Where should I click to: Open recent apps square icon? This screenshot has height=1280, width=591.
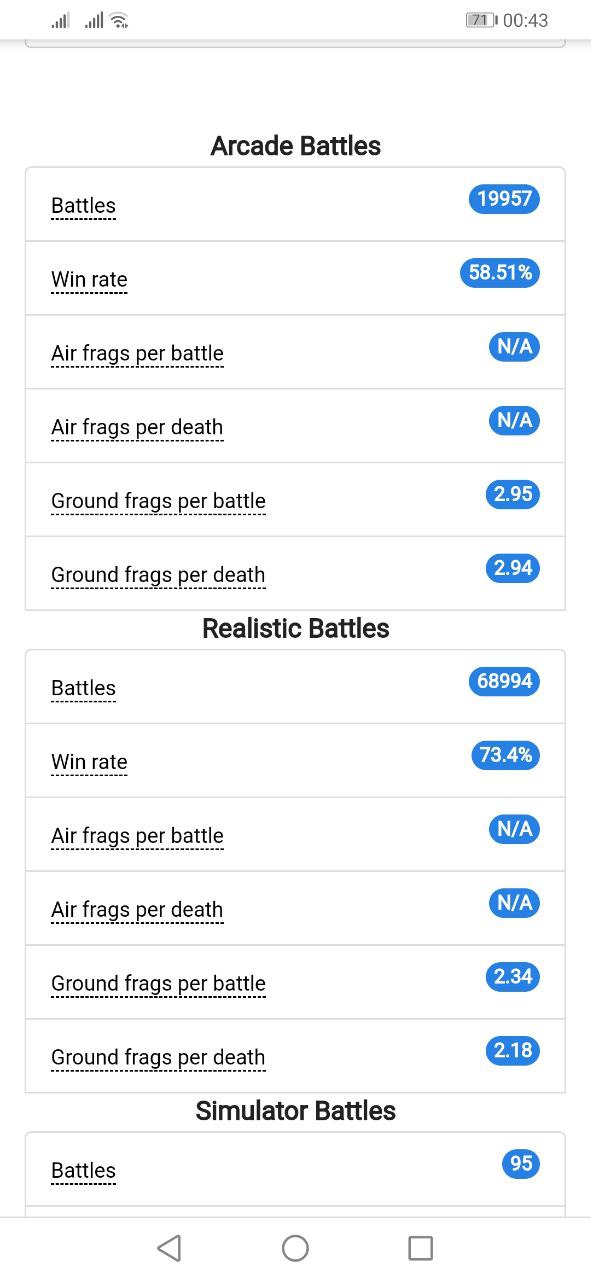(x=421, y=1247)
